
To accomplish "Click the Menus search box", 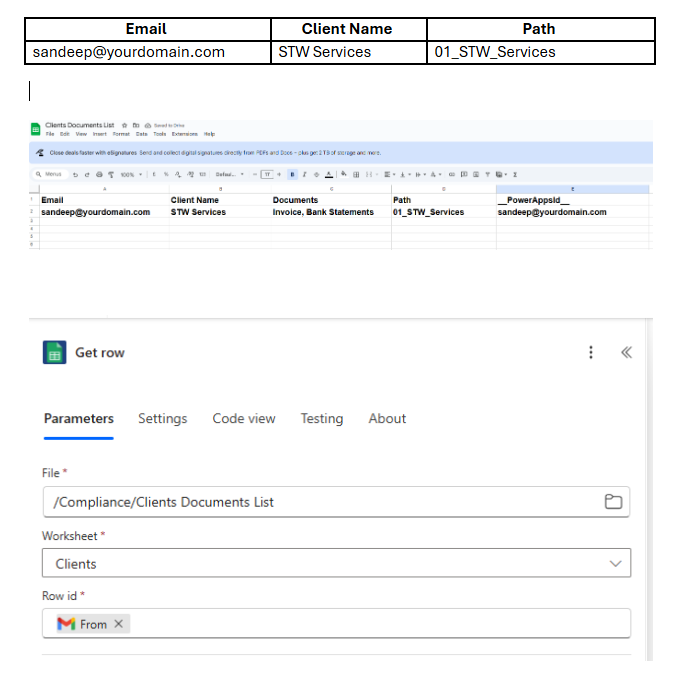I will (49, 174).
